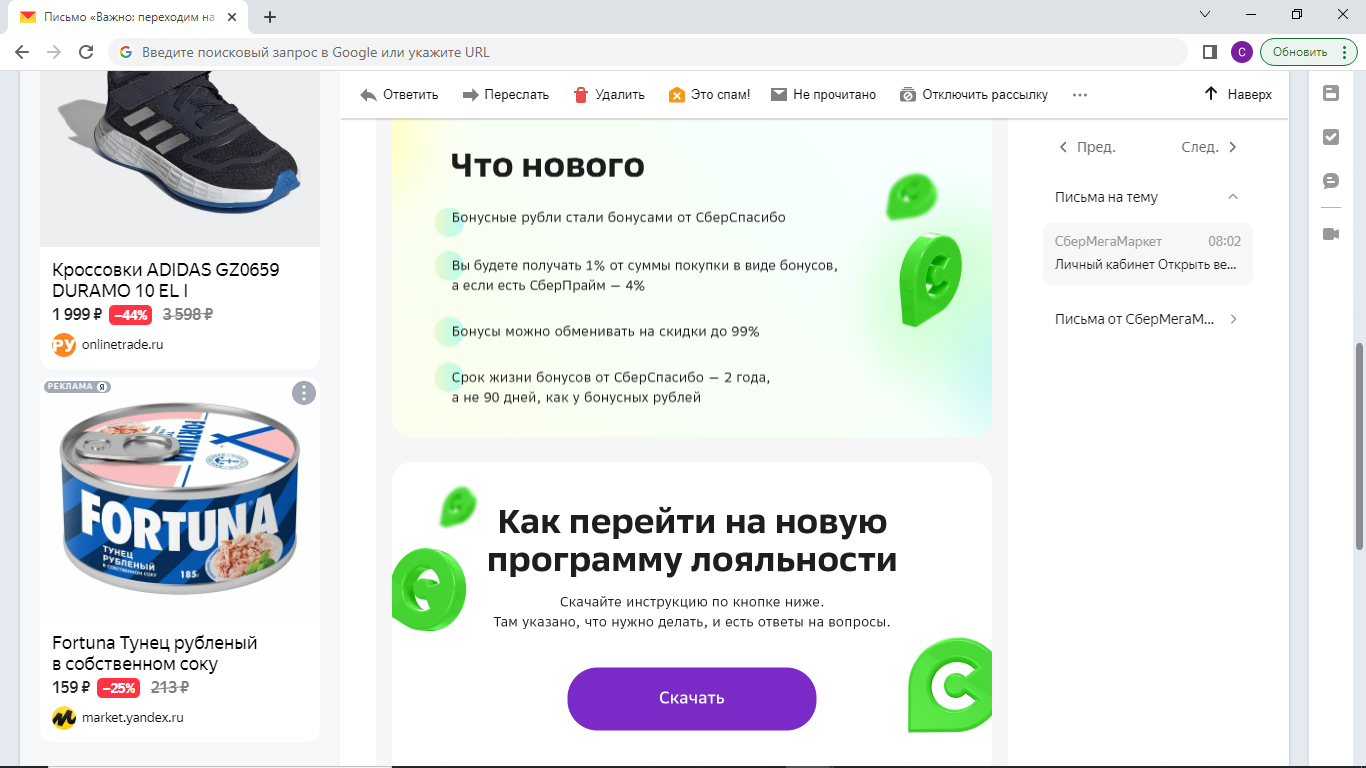Image resolution: width=1366 pixels, height=768 pixels.
Task: Open the Кроссовки ADIDAS GZ0659 ad title
Action: [166, 280]
